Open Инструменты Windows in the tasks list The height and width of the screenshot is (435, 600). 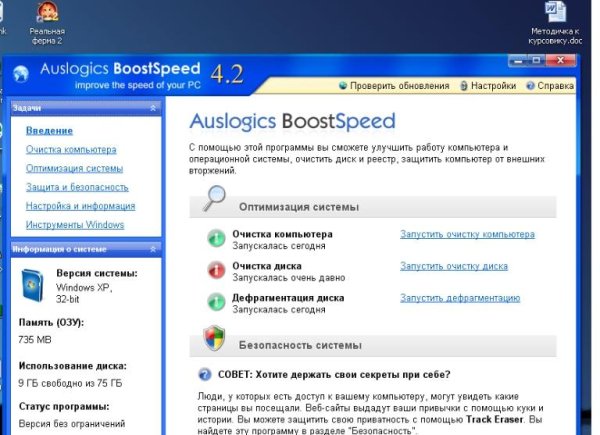(x=75, y=225)
